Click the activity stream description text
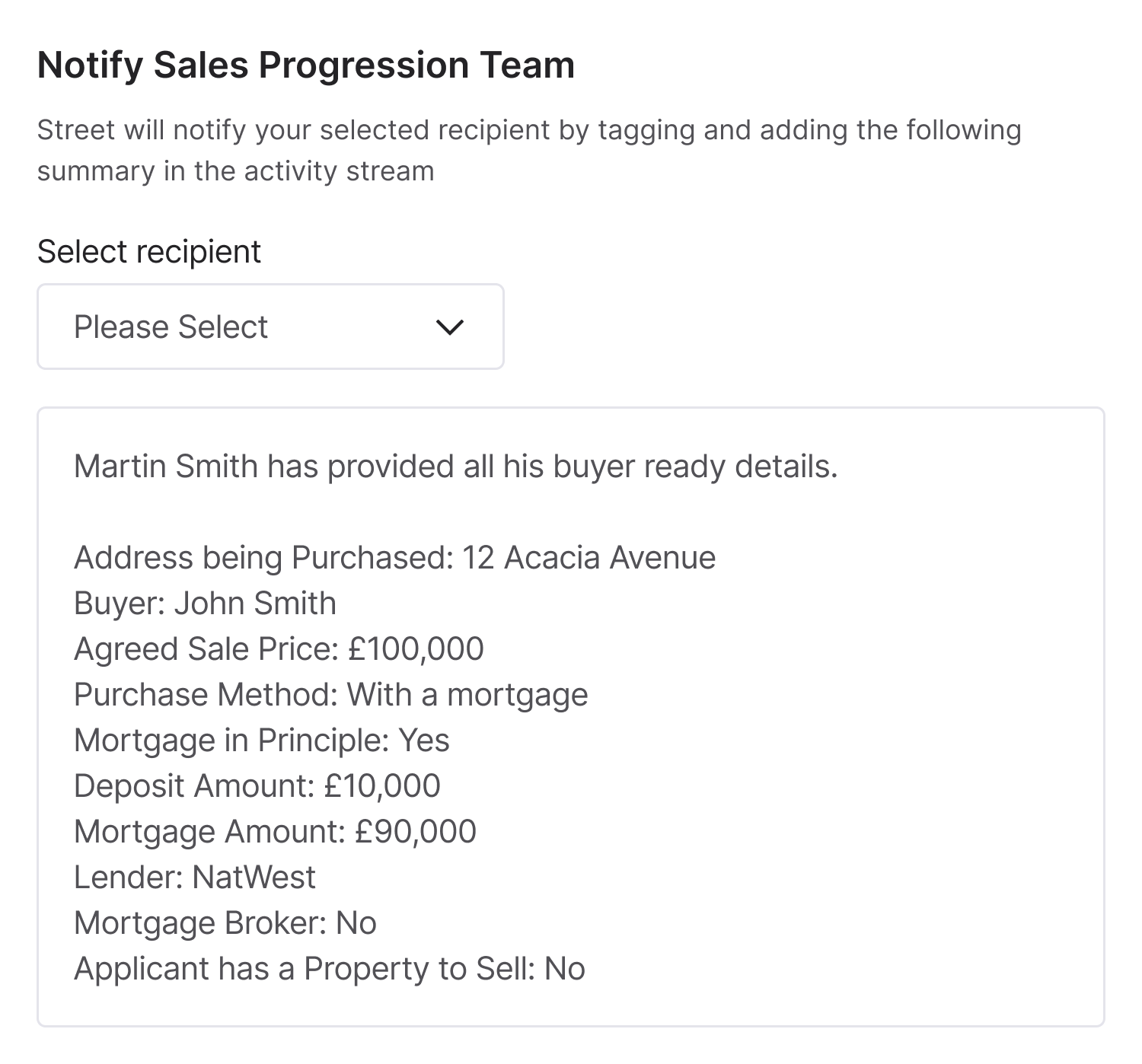This screenshot has width=1142, height=1064. point(531,149)
